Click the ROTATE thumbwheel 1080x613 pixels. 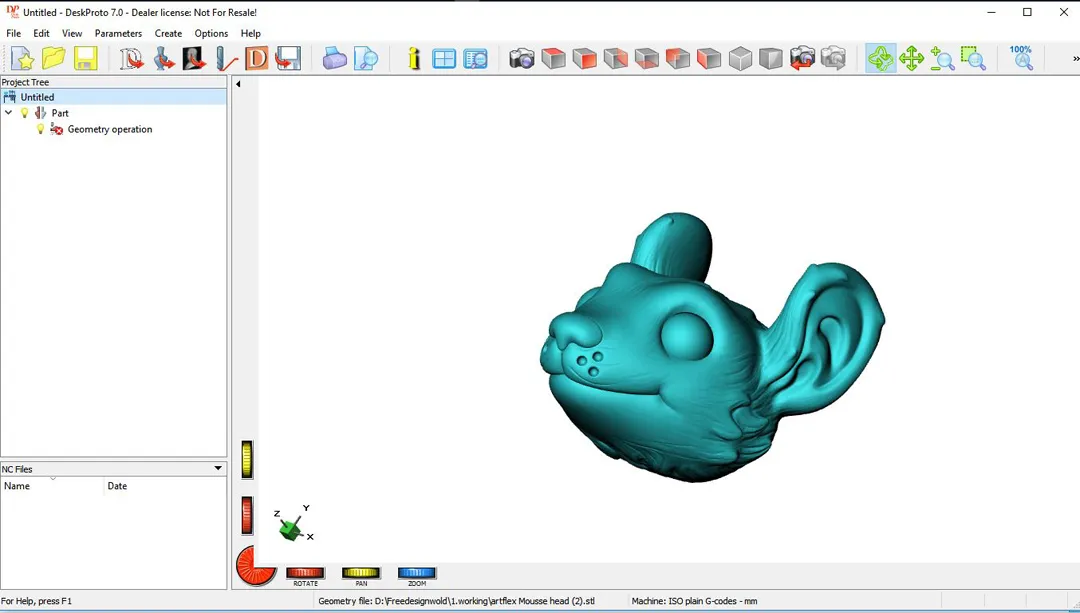point(305,572)
